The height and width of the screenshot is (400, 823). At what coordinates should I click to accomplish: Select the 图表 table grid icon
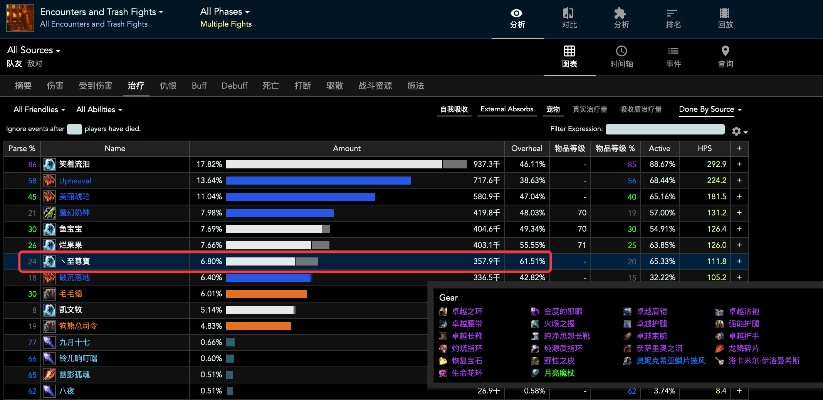tap(569, 55)
